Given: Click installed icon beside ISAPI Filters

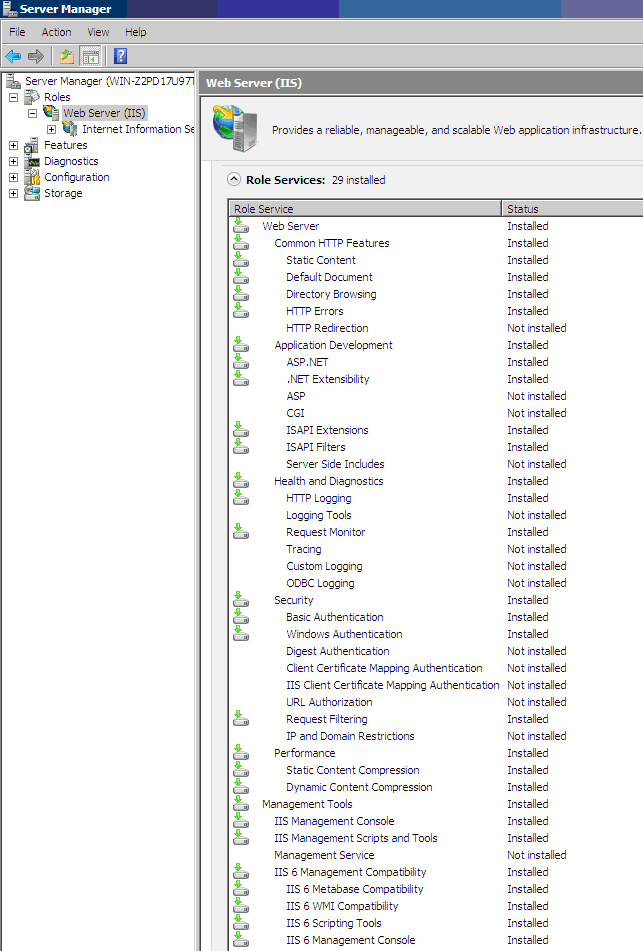Looking at the screenshot, I should click(241, 446).
